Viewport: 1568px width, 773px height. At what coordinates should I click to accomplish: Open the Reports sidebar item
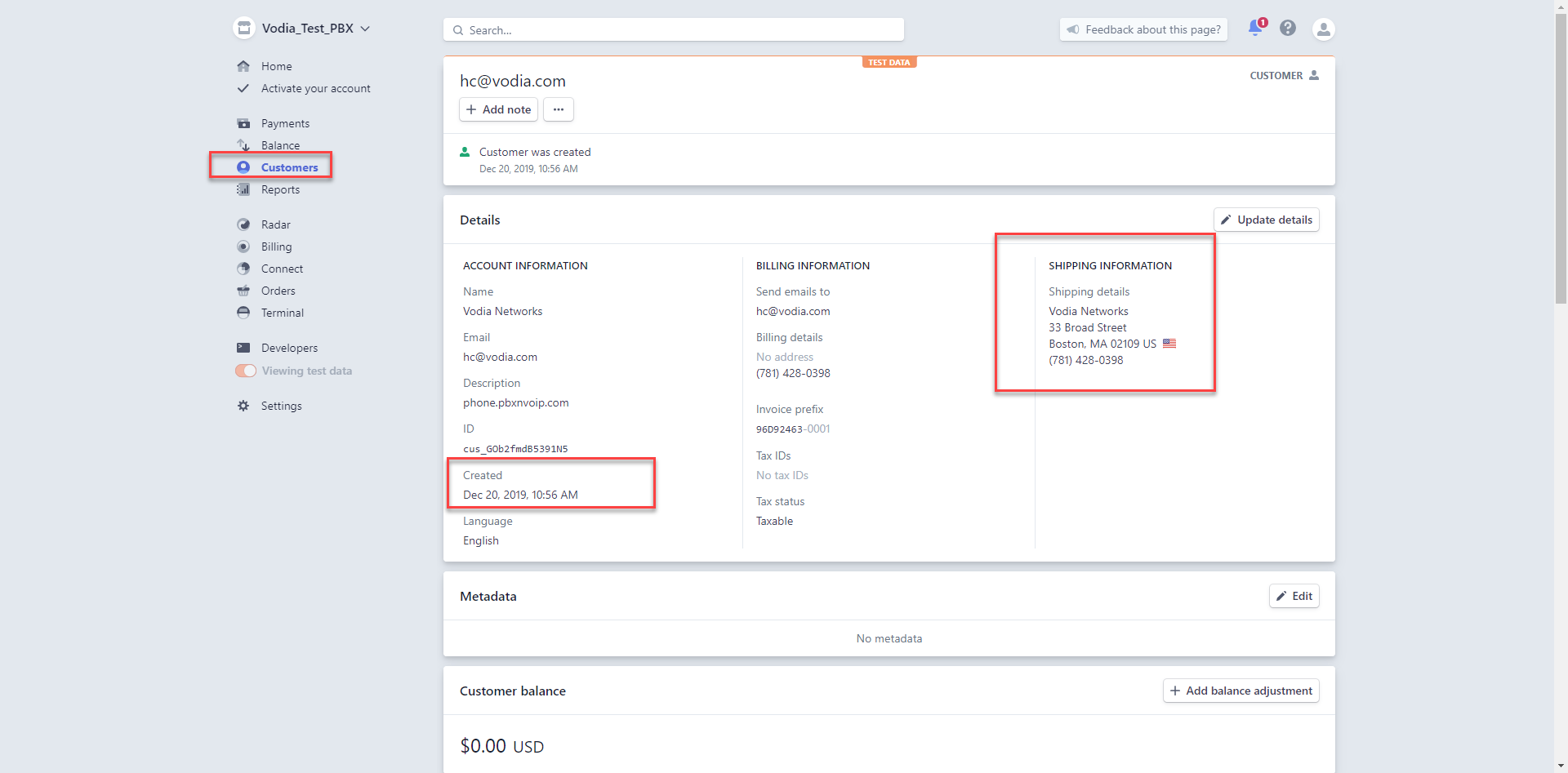tap(280, 189)
